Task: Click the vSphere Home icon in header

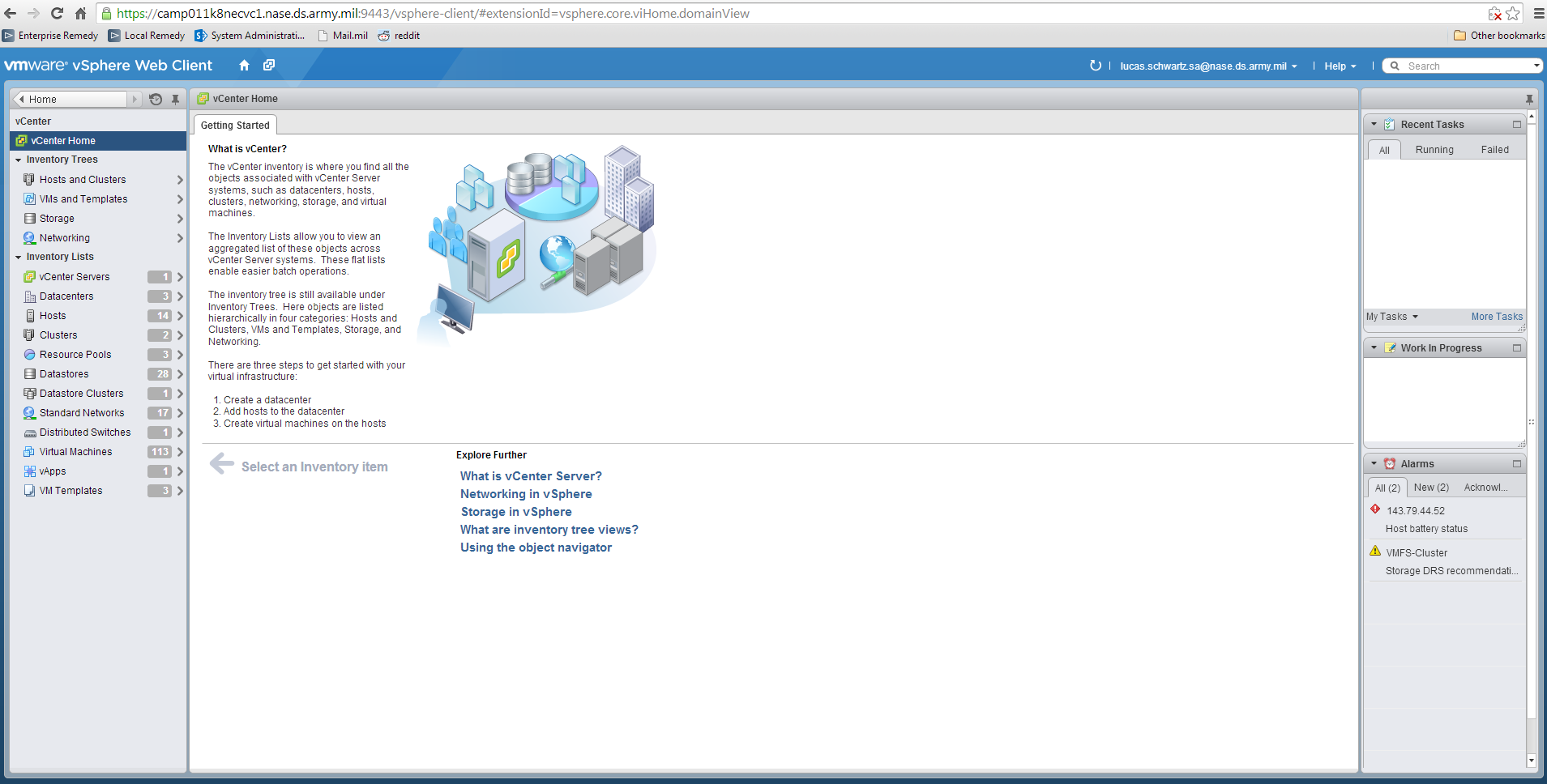Action: point(244,66)
